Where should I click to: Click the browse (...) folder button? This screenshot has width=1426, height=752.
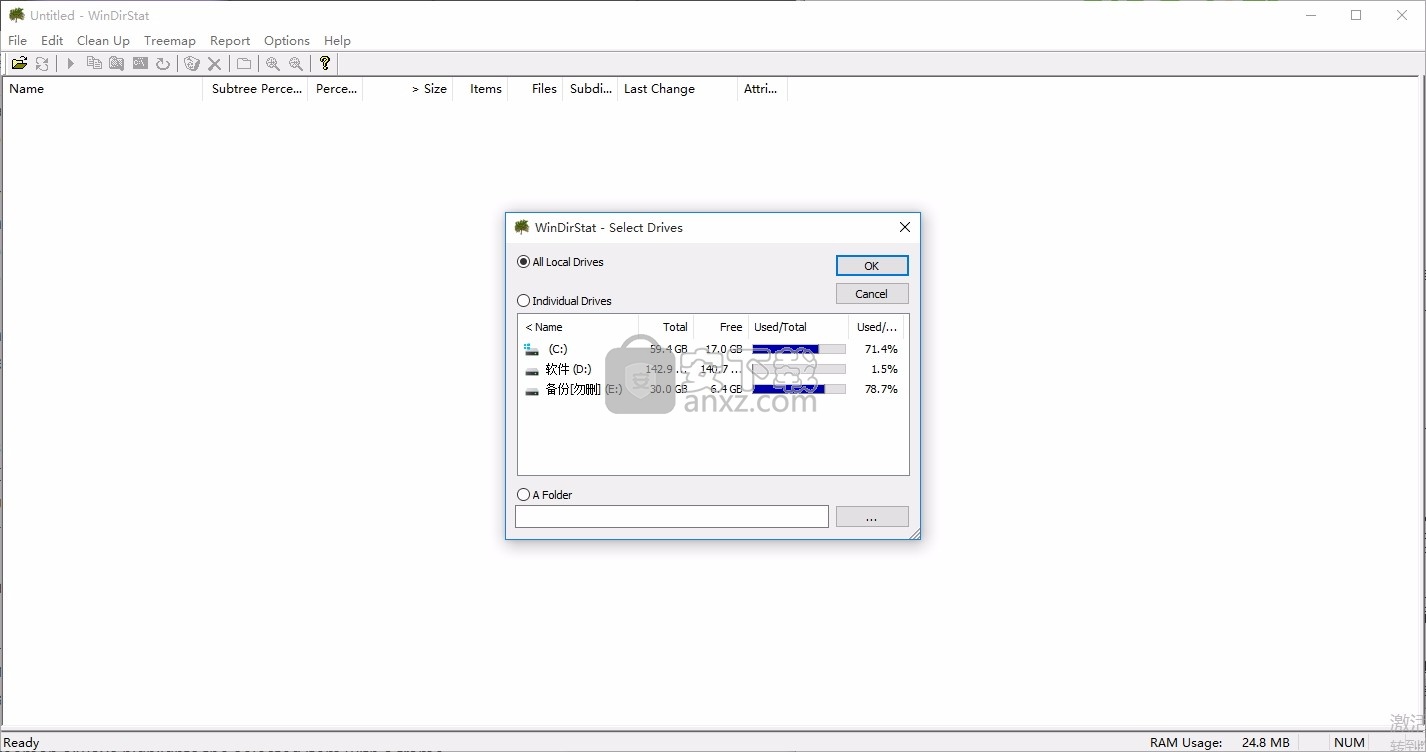872,517
